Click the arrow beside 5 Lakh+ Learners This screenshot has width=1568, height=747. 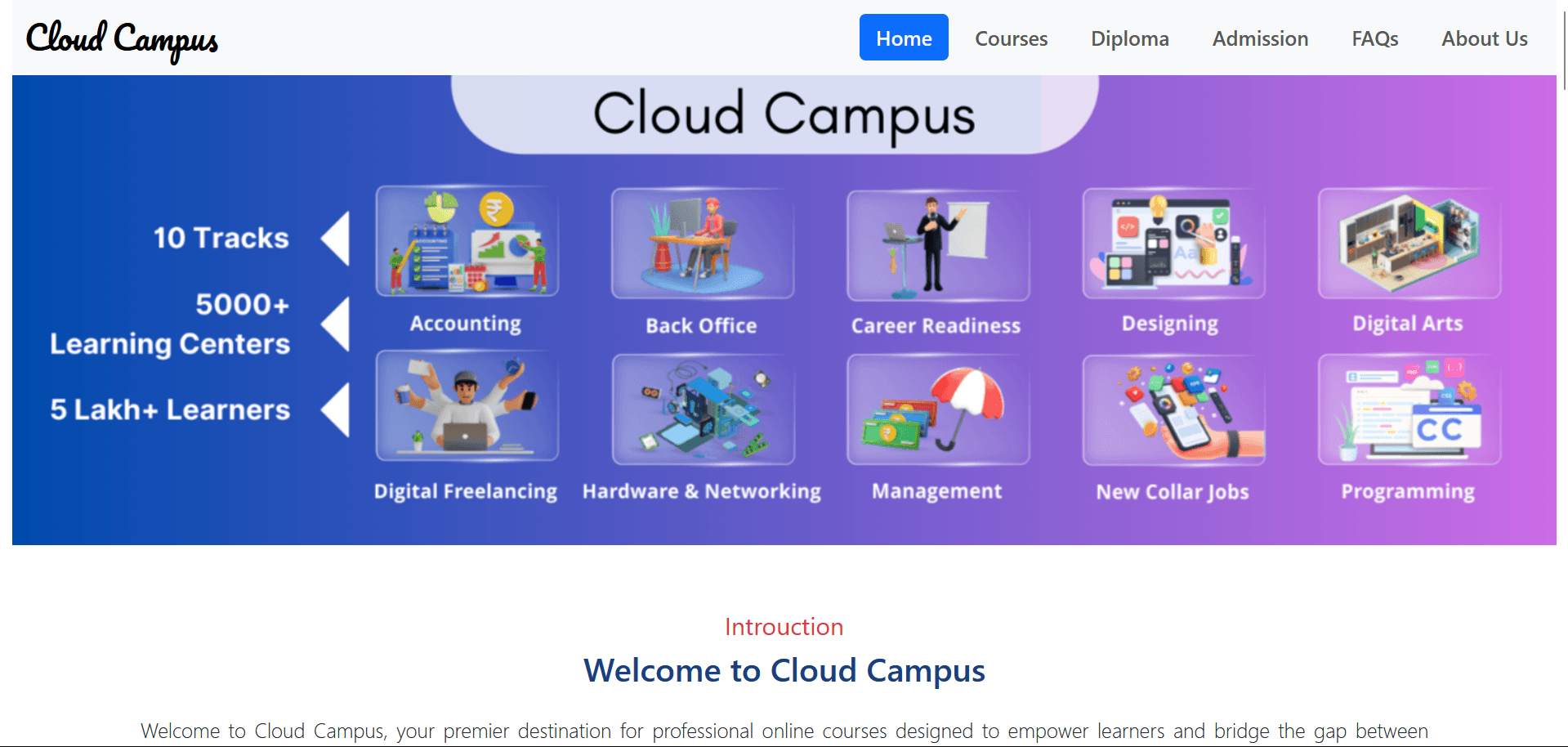[x=336, y=409]
